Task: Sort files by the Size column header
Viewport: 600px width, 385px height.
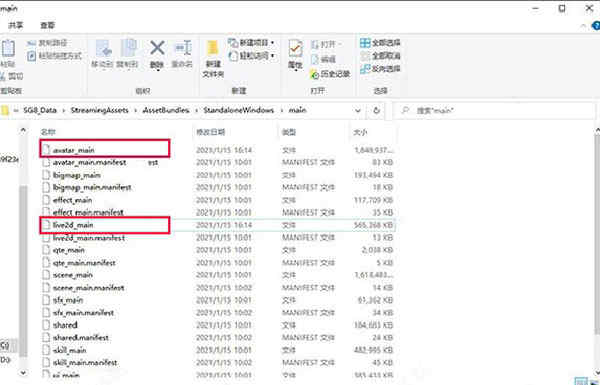Action: tap(360, 132)
